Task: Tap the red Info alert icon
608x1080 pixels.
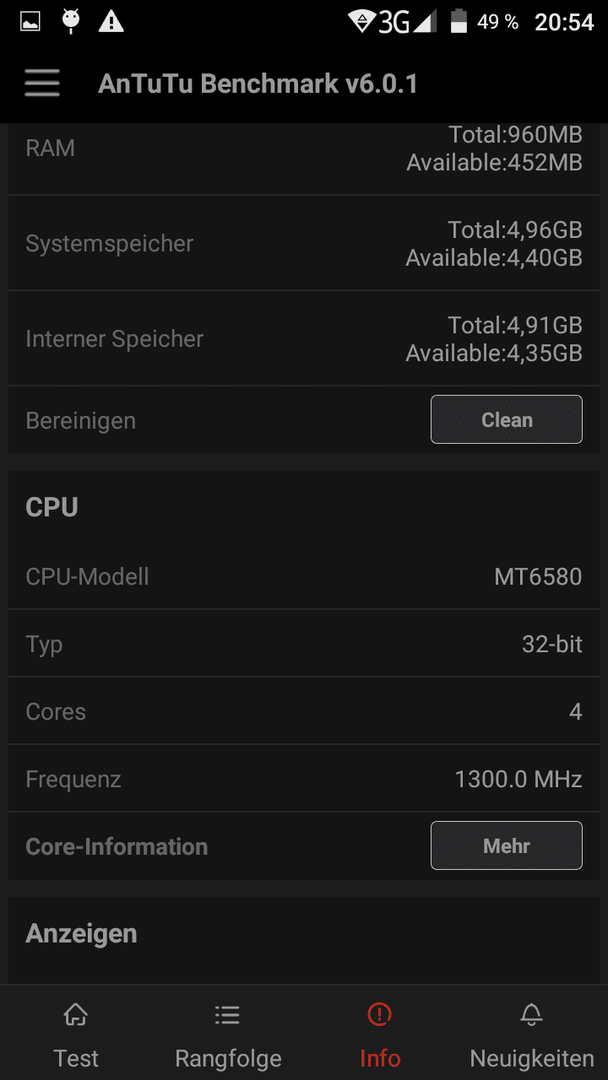Action: 379,1014
